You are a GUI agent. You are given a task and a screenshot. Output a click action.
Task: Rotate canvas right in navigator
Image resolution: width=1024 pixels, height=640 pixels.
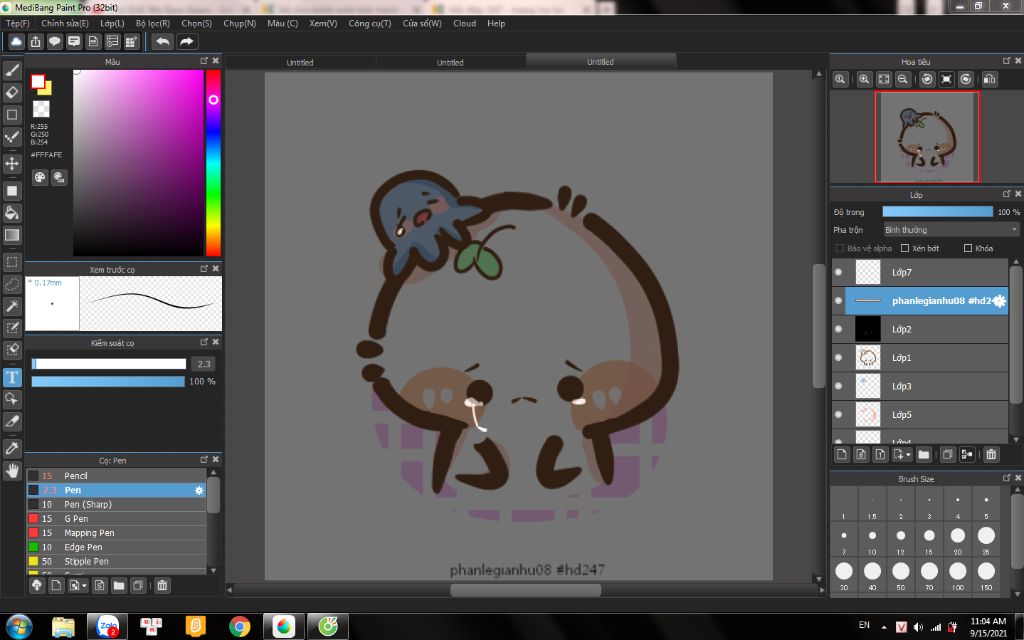tap(966, 79)
